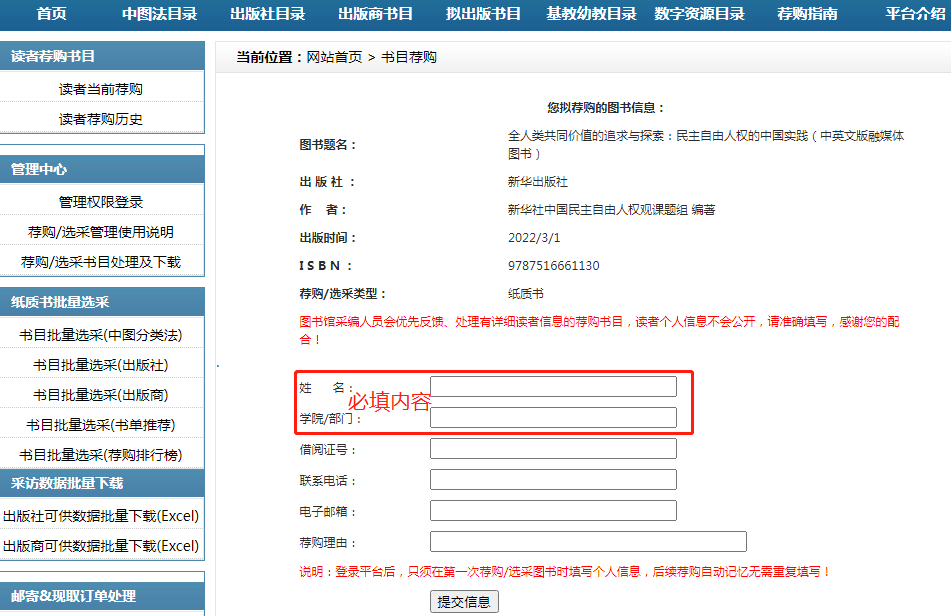Select the 拟出版书目 menu item
The width and height of the screenshot is (951, 616).
(483, 14)
